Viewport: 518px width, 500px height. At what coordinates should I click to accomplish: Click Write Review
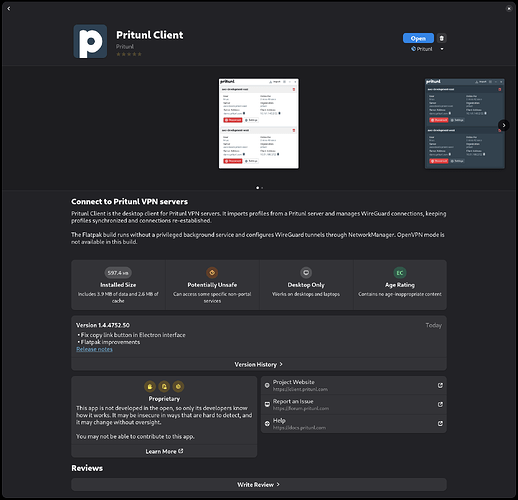click(x=259, y=485)
